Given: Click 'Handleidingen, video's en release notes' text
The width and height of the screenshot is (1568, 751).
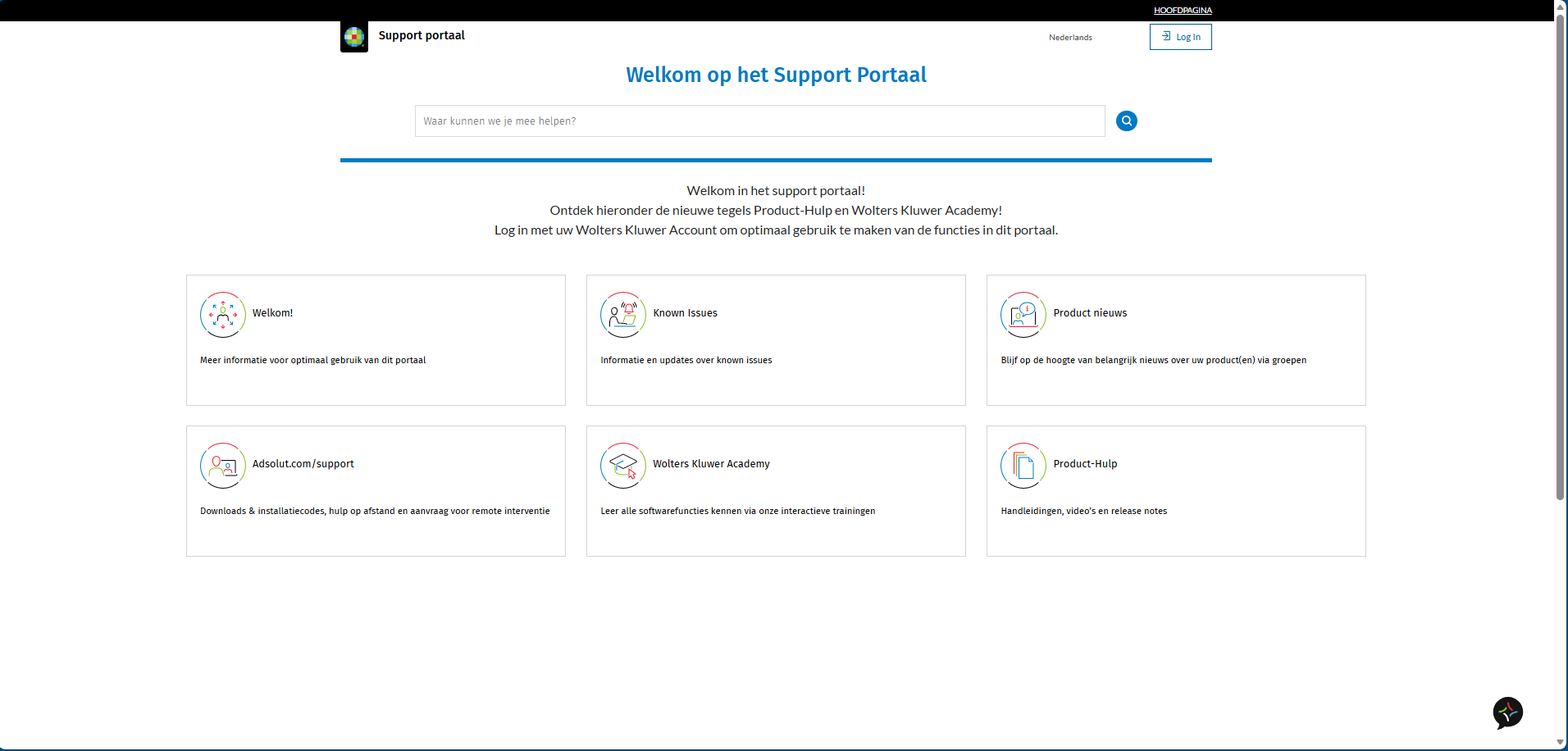Looking at the screenshot, I should [x=1084, y=511].
